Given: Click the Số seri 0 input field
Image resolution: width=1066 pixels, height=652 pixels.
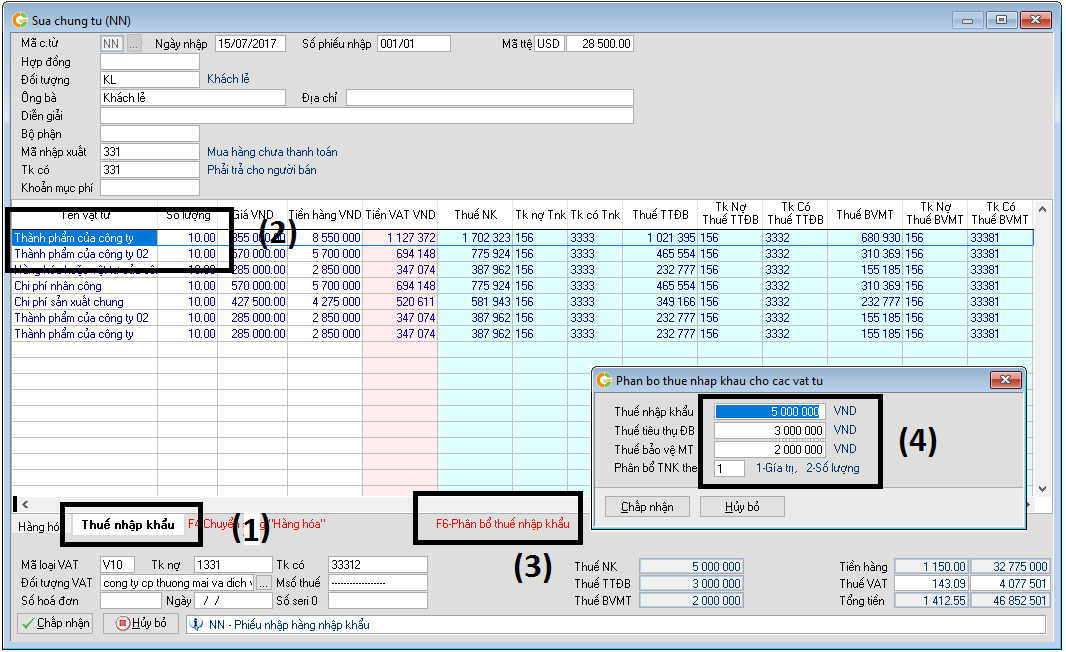Looking at the screenshot, I should pyautogui.click(x=378, y=601).
